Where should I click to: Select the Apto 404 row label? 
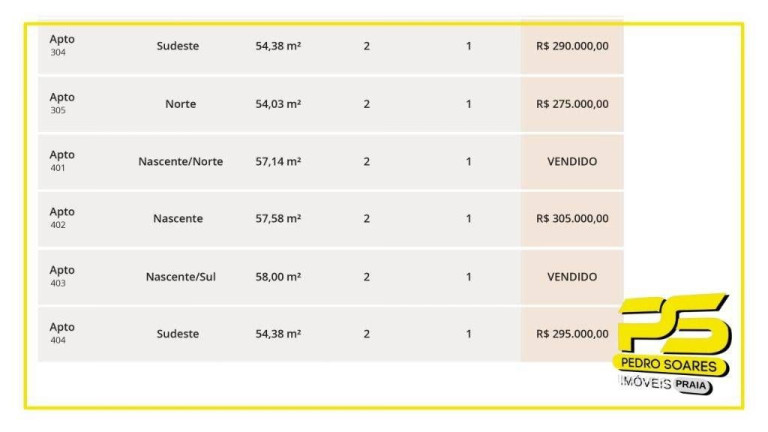(x=62, y=333)
